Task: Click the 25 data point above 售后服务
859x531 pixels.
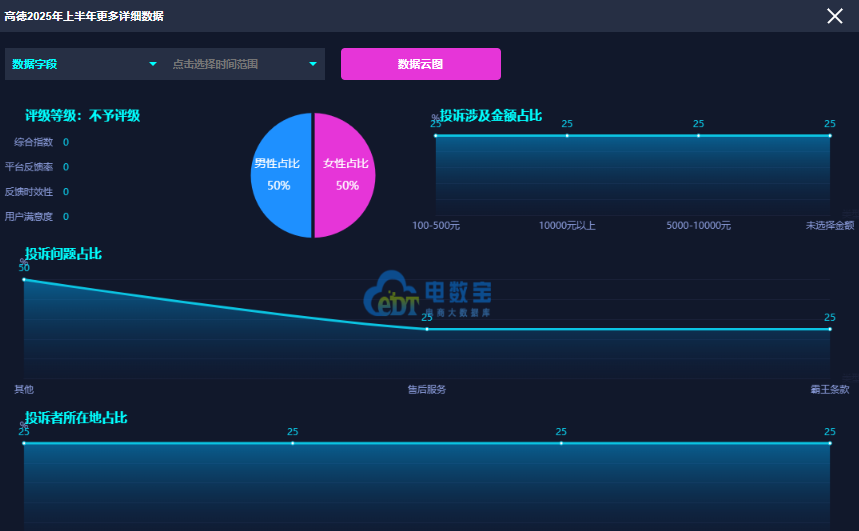Action: pyautogui.click(x=427, y=329)
